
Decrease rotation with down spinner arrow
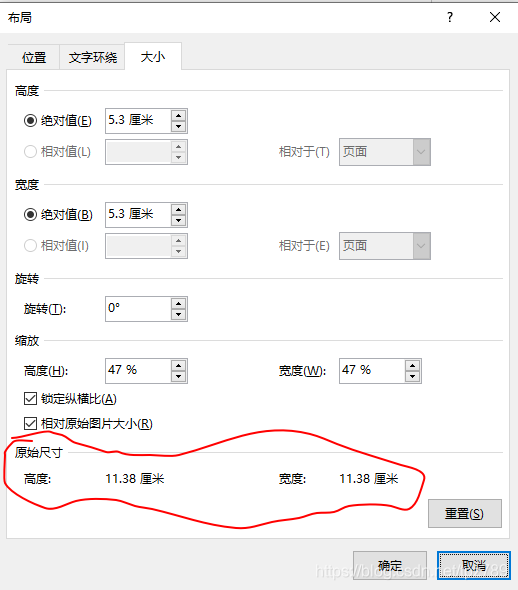pyautogui.click(x=179, y=315)
